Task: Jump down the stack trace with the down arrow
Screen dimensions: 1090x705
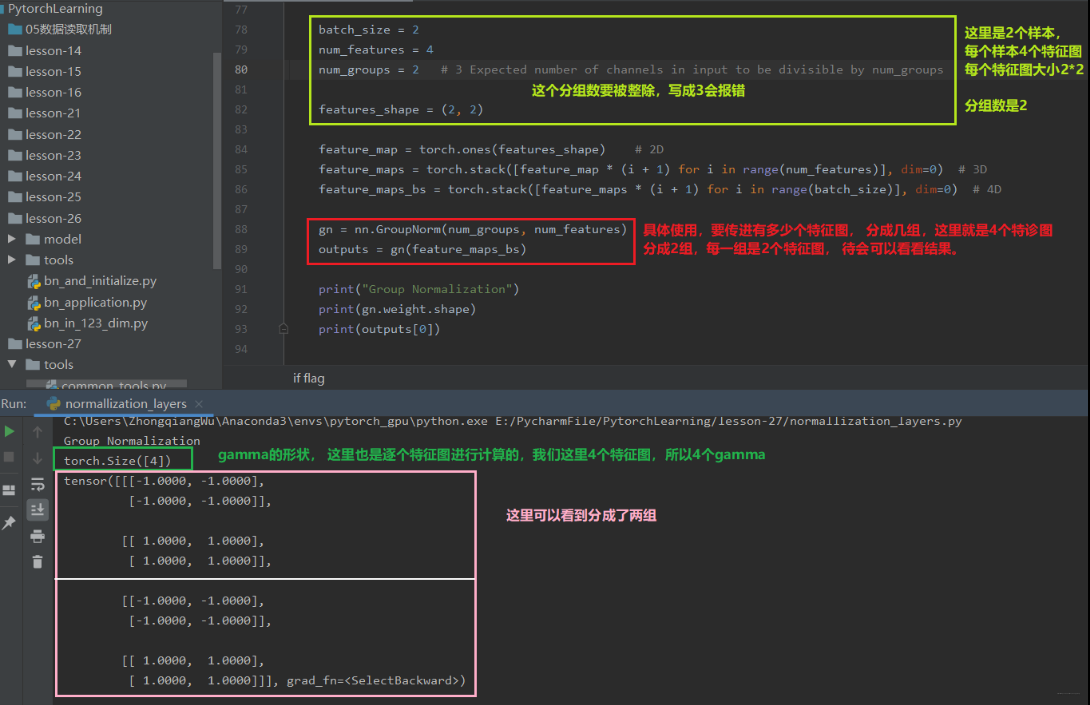Action: (x=38, y=457)
